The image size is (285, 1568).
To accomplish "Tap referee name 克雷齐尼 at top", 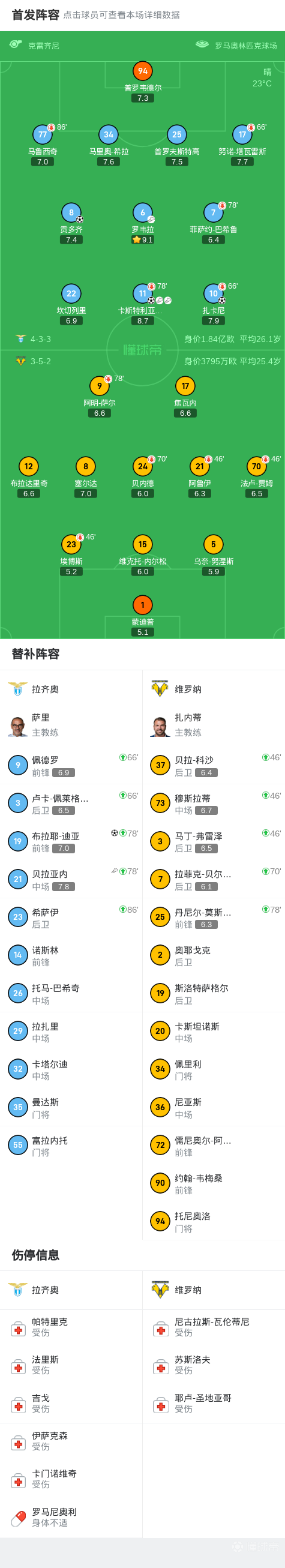I will 44,46.
